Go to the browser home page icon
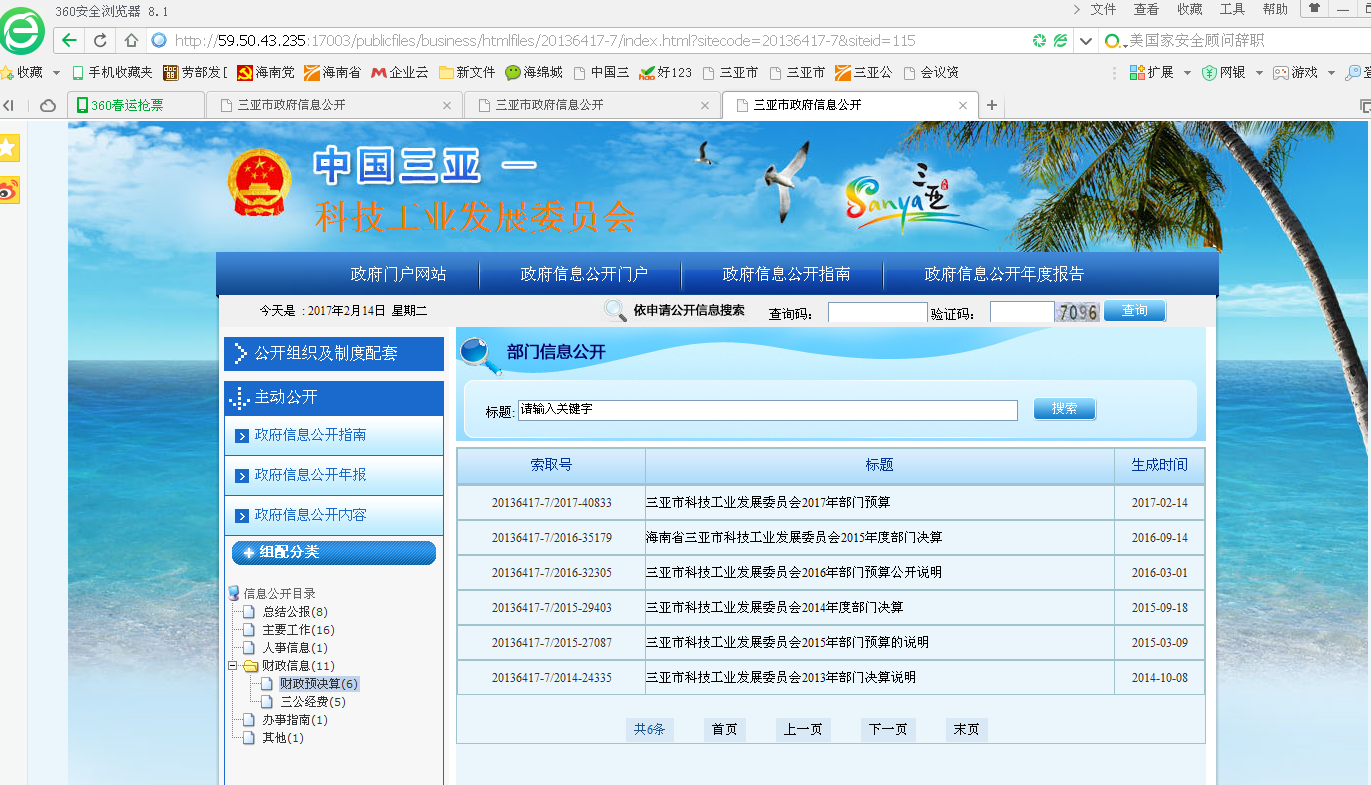 pyautogui.click(x=131, y=41)
